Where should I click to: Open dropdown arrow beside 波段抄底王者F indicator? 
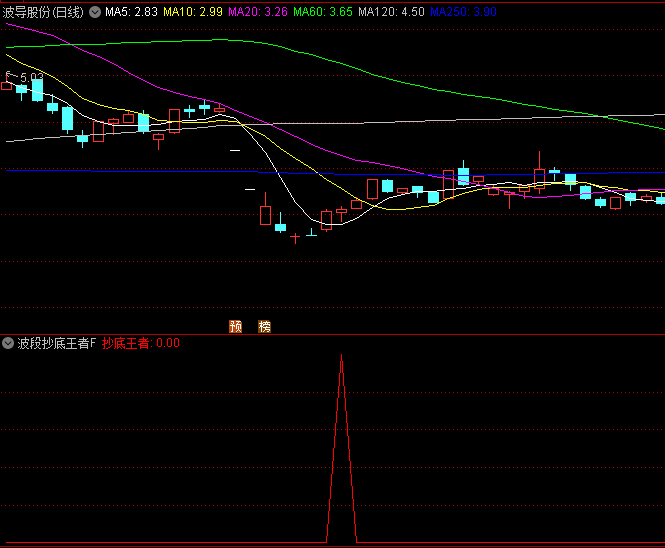coord(8,343)
